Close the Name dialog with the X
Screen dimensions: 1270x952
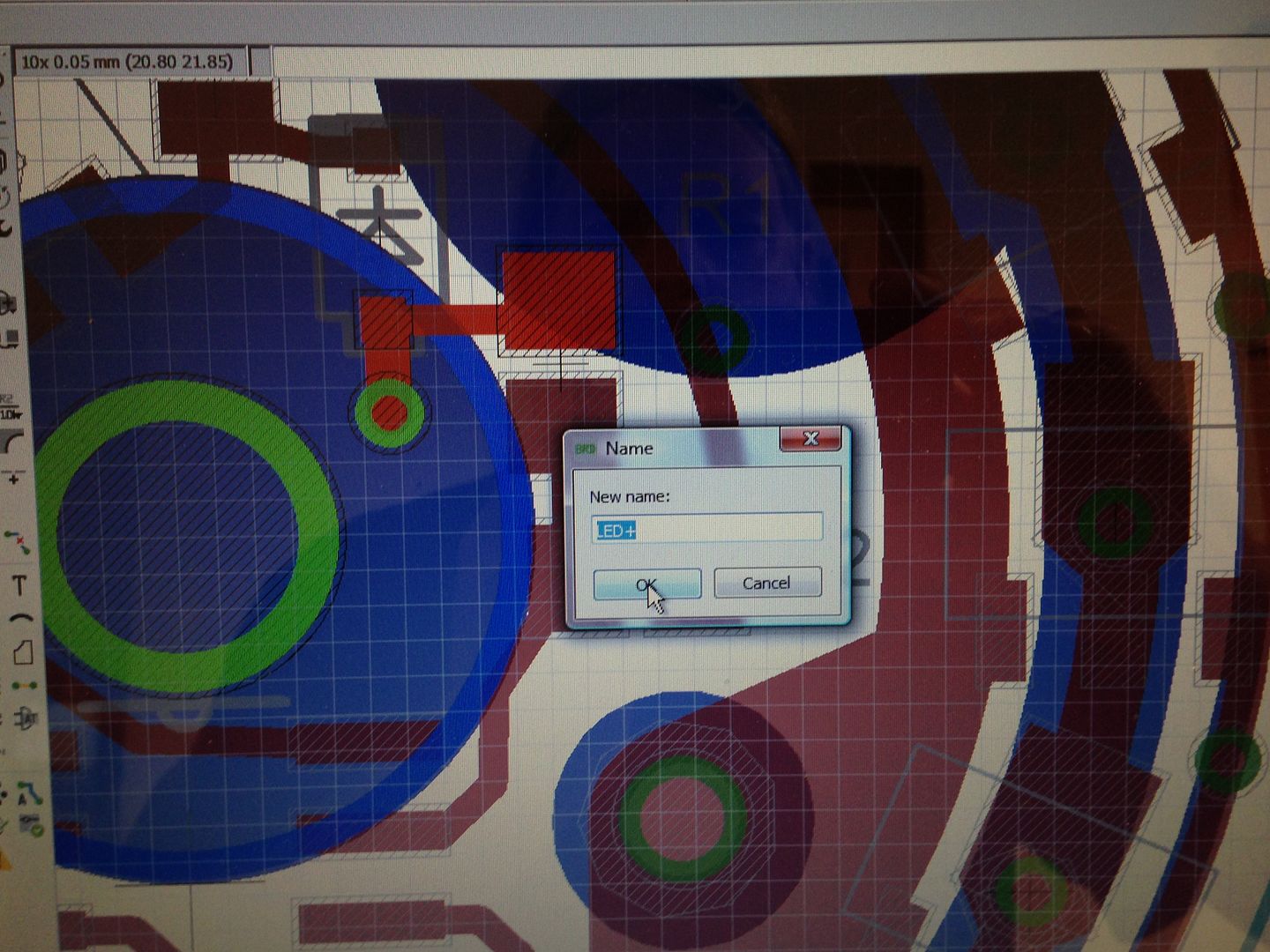click(810, 438)
